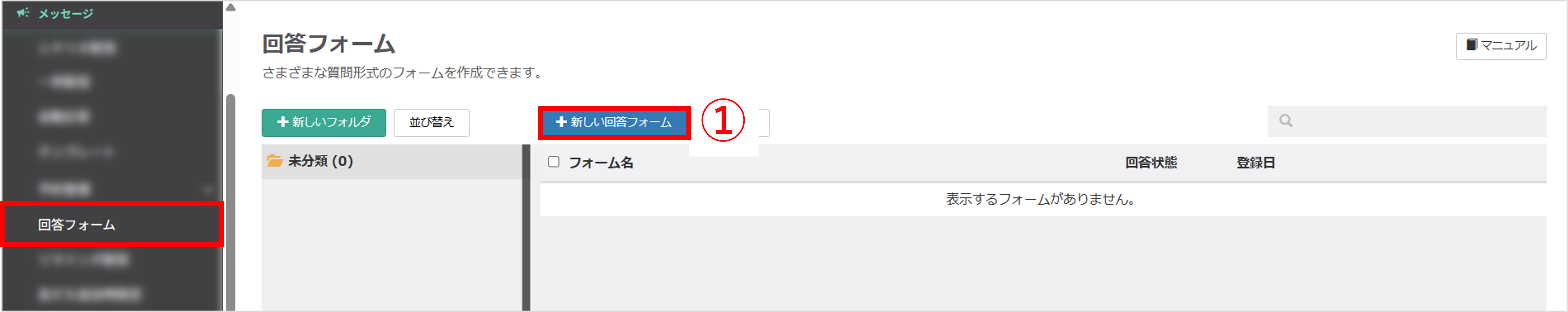Click the magnifier icon in the search box
The width and height of the screenshot is (1568, 312).
tap(1285, 121)
